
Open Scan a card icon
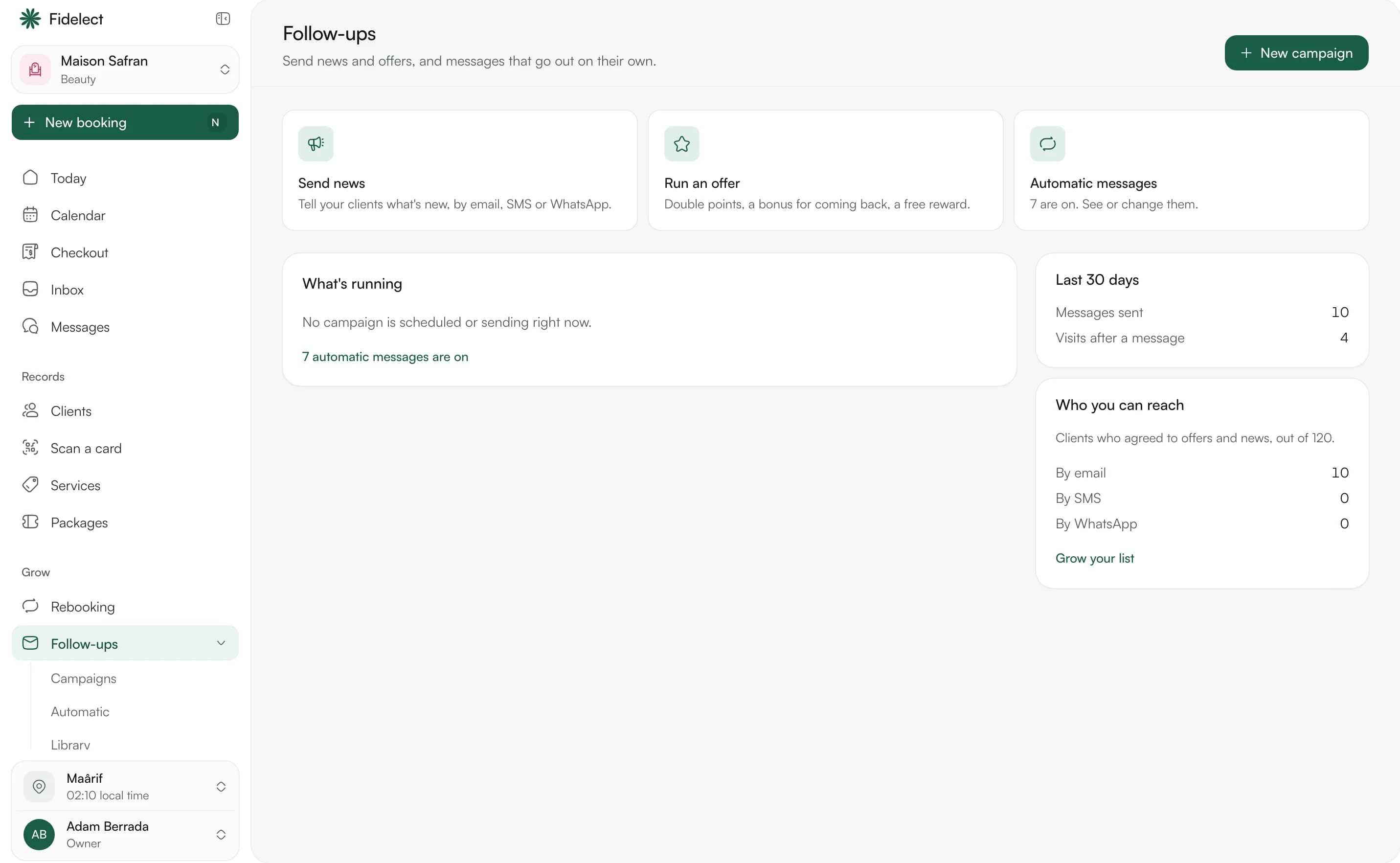30,448
